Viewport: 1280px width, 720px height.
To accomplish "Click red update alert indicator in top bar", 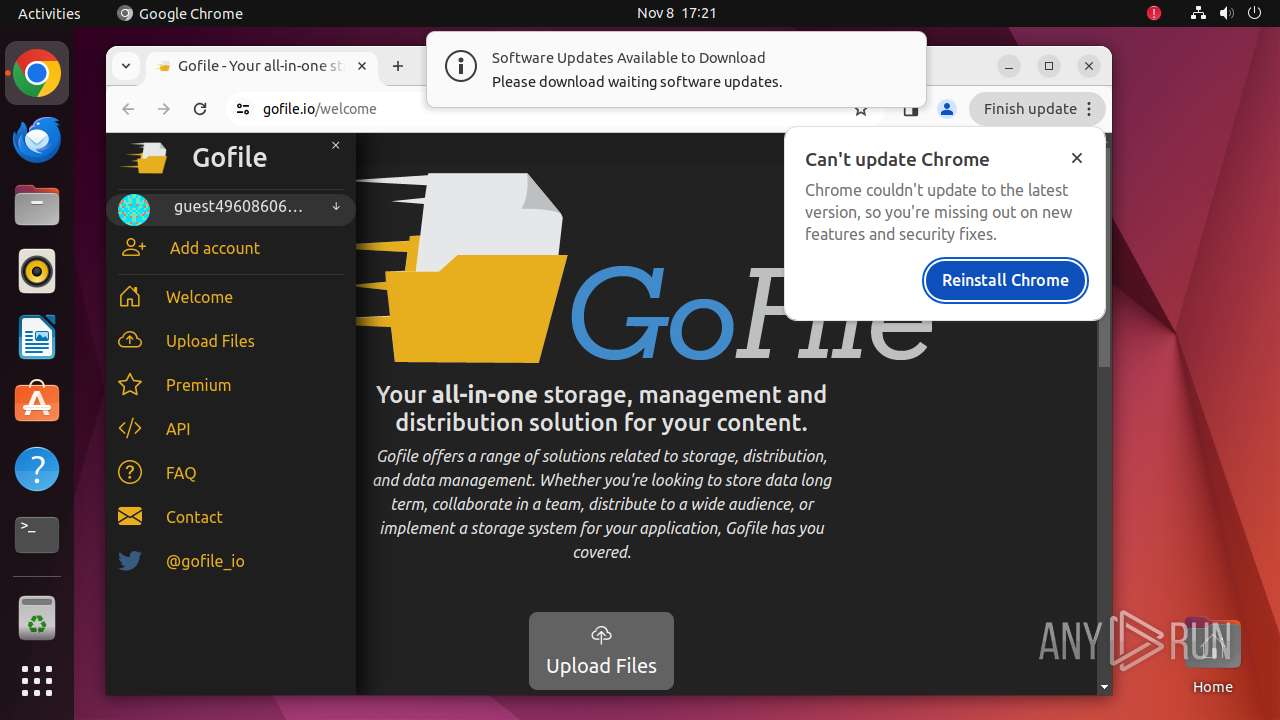I will [x=1154, y=13].
